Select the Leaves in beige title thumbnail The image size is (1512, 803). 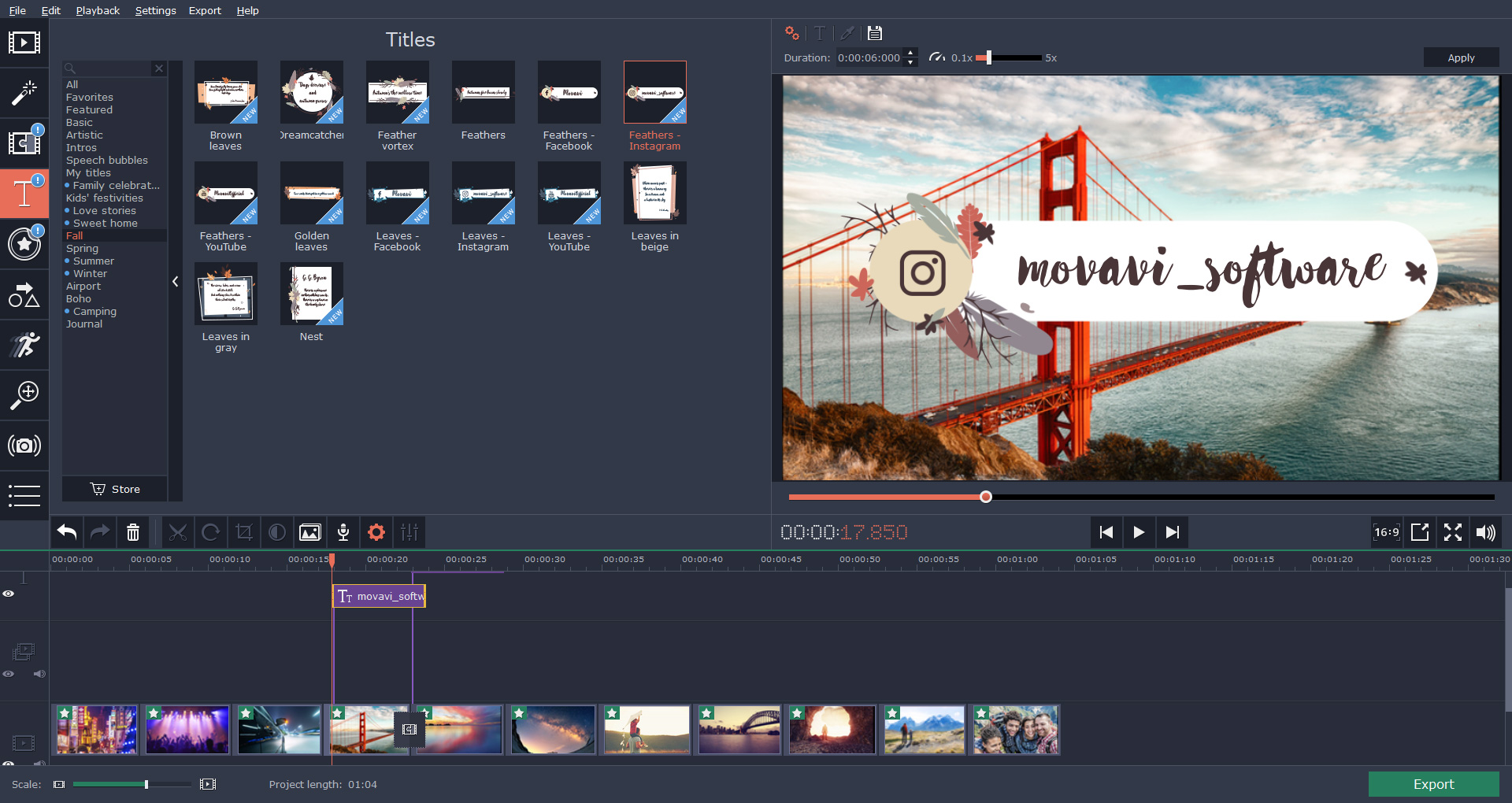pos(654,193)
